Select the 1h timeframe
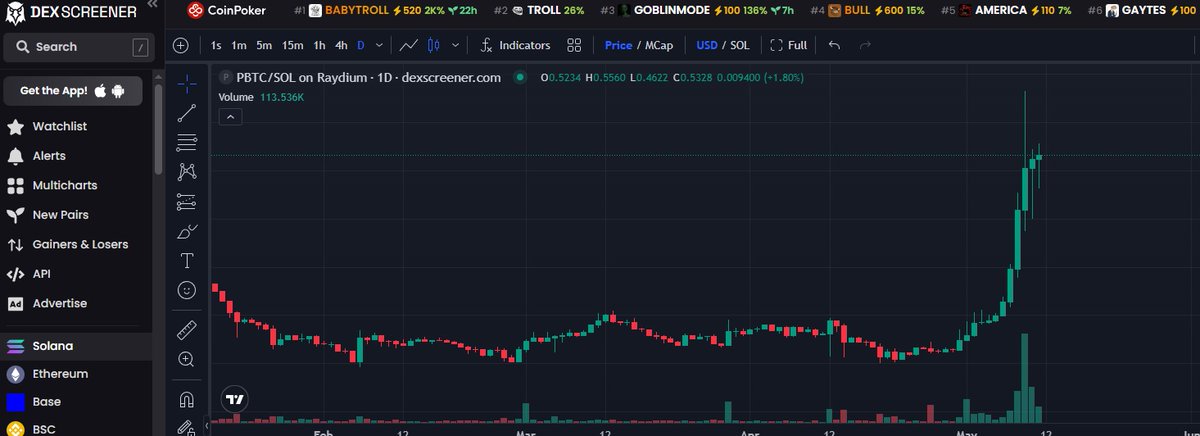The image size is (1200, 436). (x=319, y=45)
